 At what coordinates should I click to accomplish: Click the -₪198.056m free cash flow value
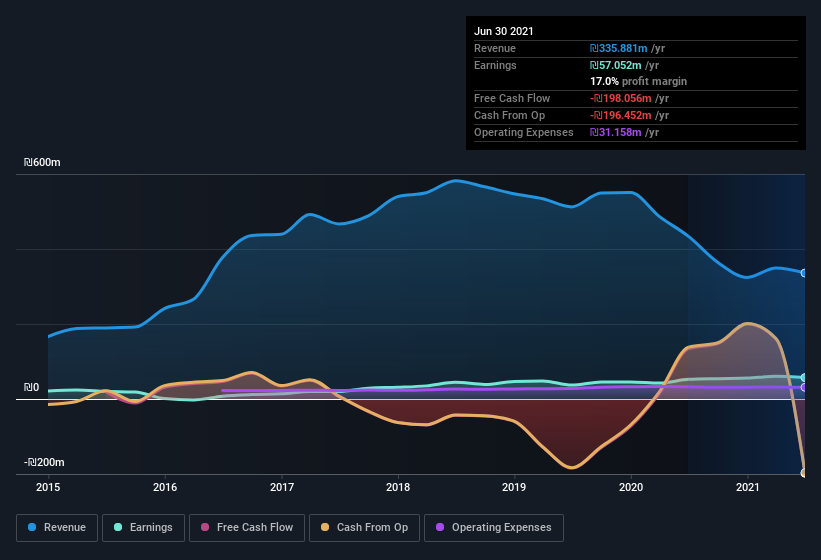(620, 98)
